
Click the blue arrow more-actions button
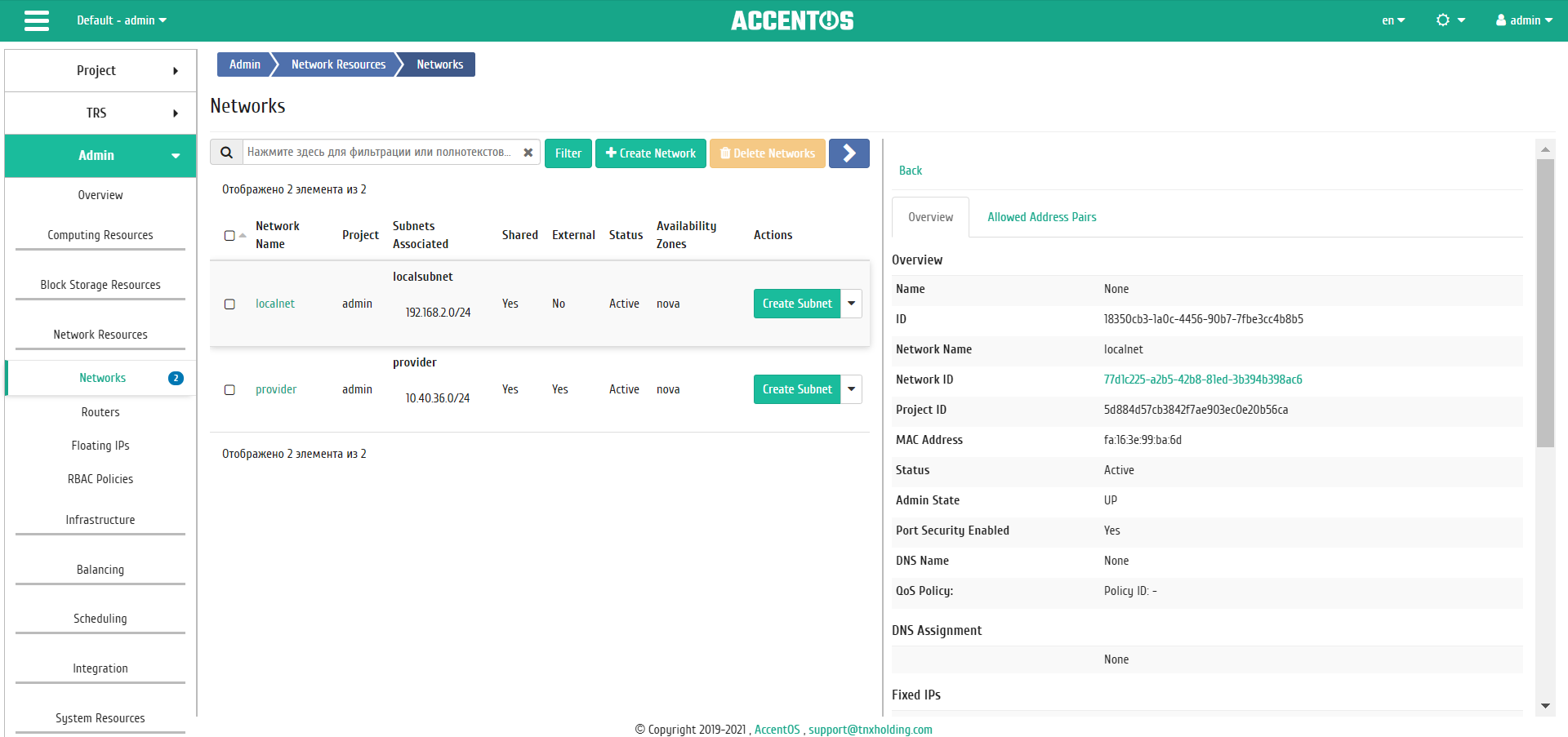click(x=849, y=153)
